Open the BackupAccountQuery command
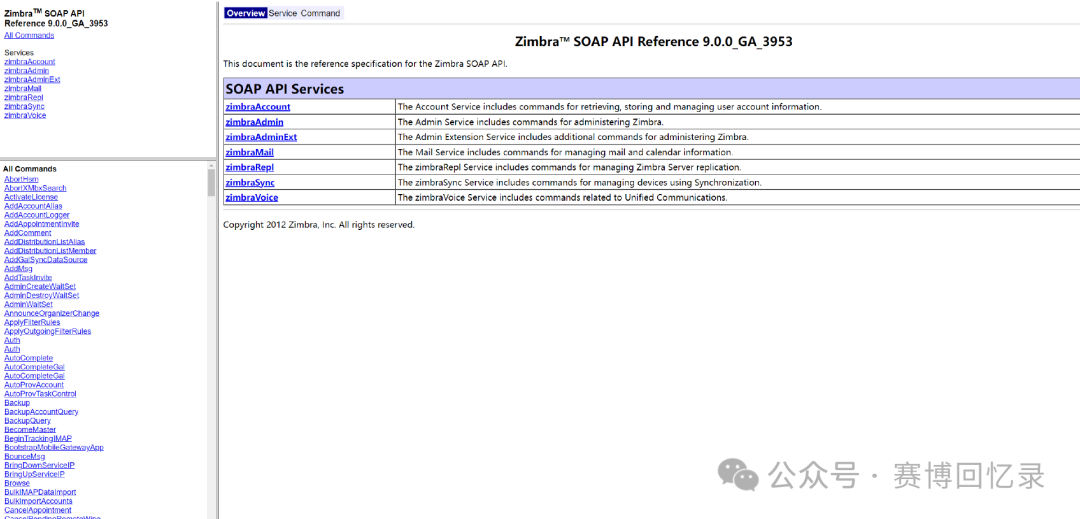 pyautogui.click(x=41, y=412)
